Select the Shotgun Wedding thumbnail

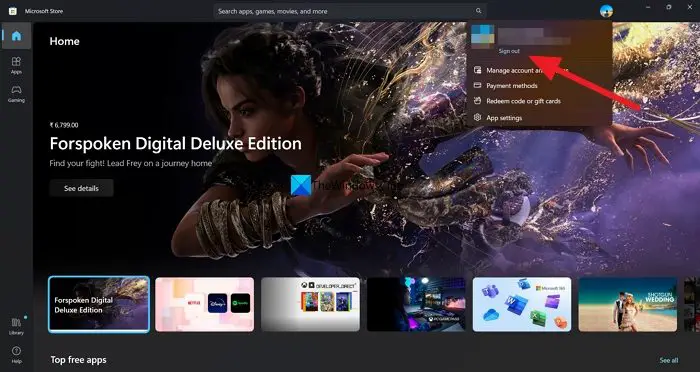tap(628, 304)
